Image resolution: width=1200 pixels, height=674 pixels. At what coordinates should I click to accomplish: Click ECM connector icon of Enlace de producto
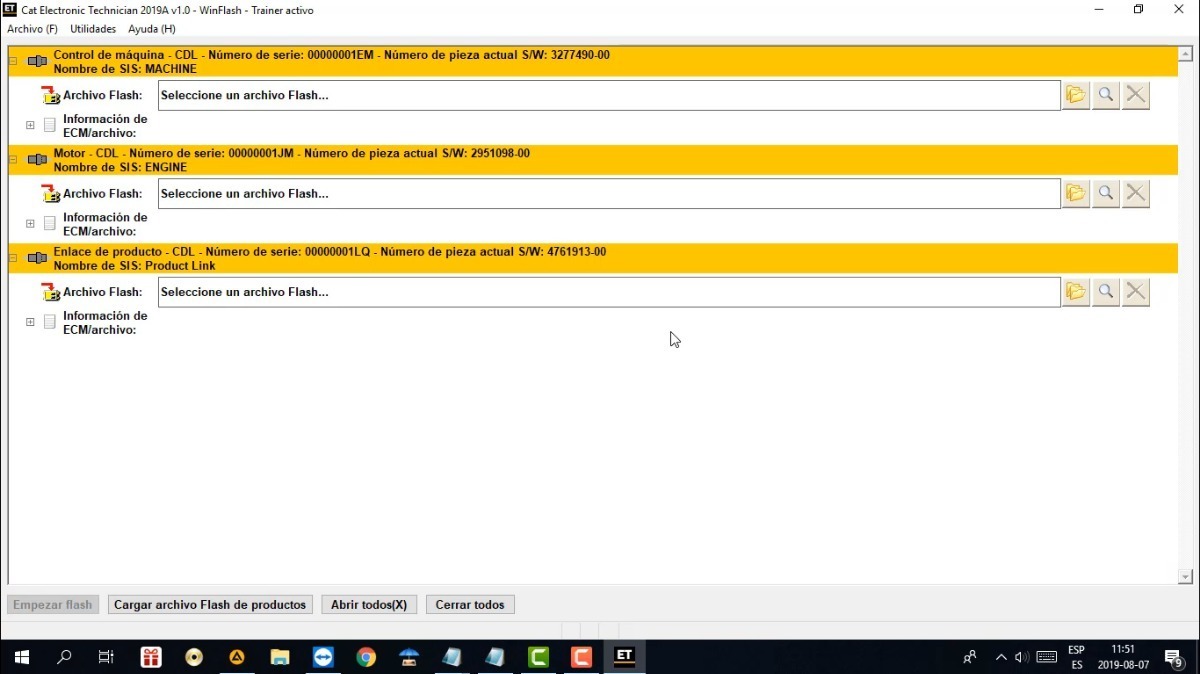point(37,258)
